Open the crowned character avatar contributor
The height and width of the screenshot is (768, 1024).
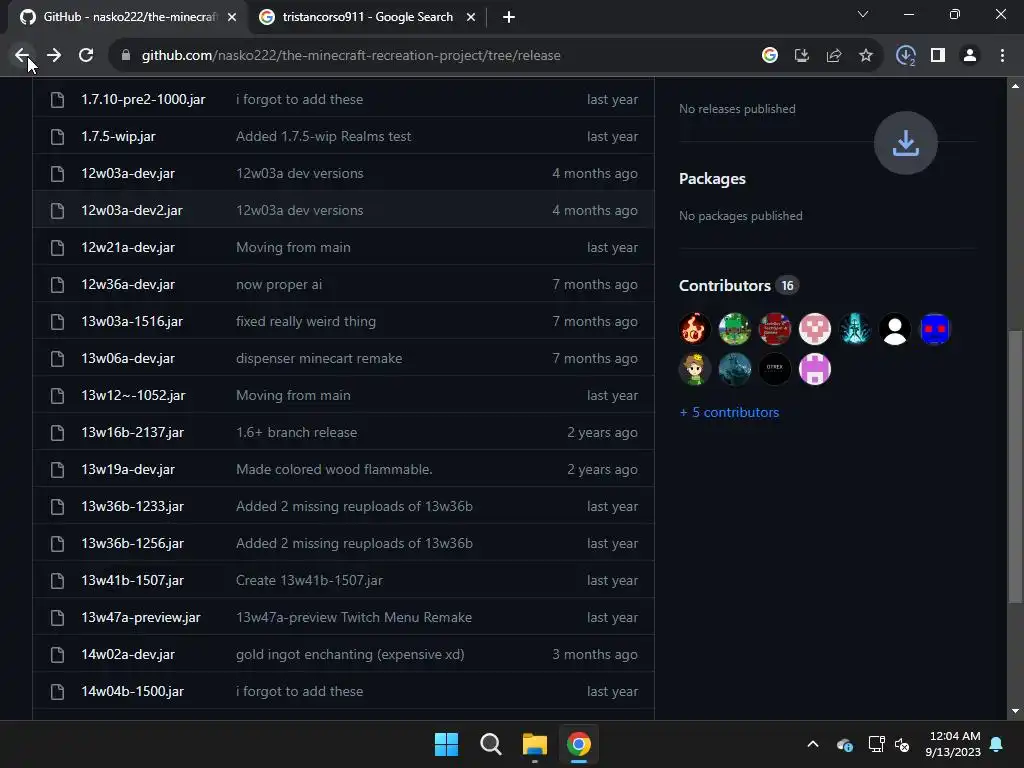pos(694,369)
